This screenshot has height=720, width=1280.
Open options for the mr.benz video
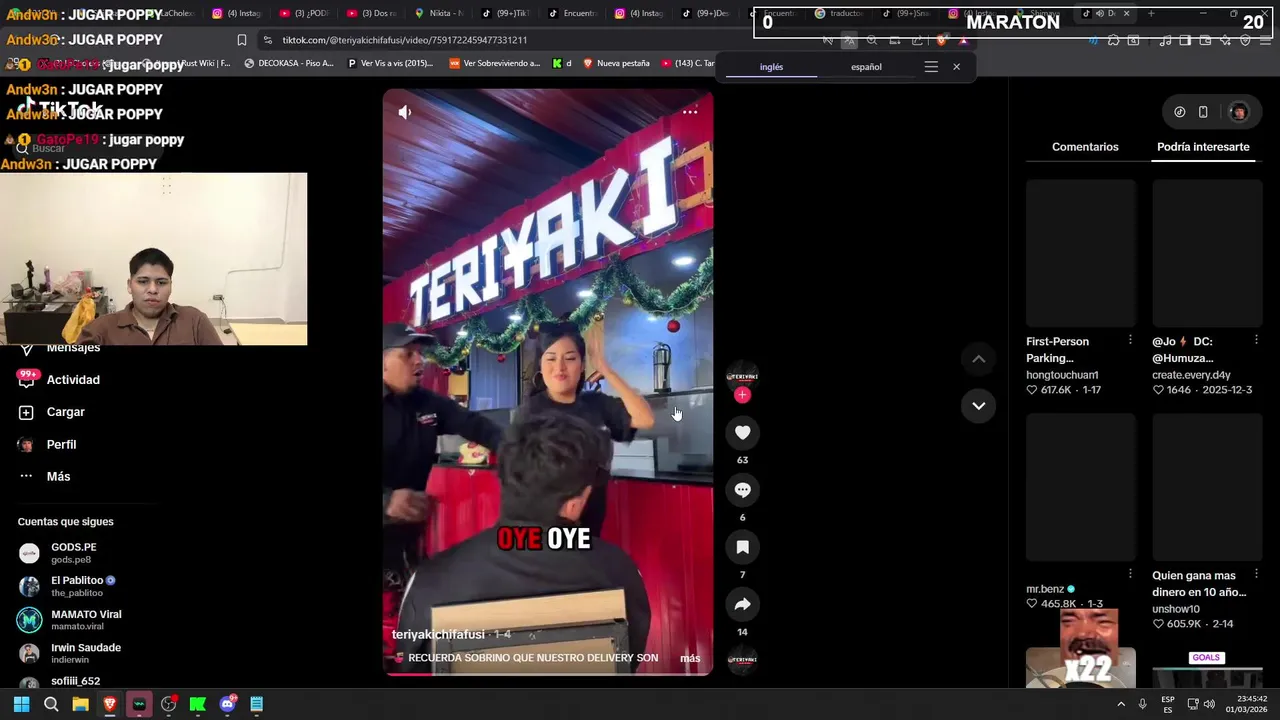[1130, 574]
